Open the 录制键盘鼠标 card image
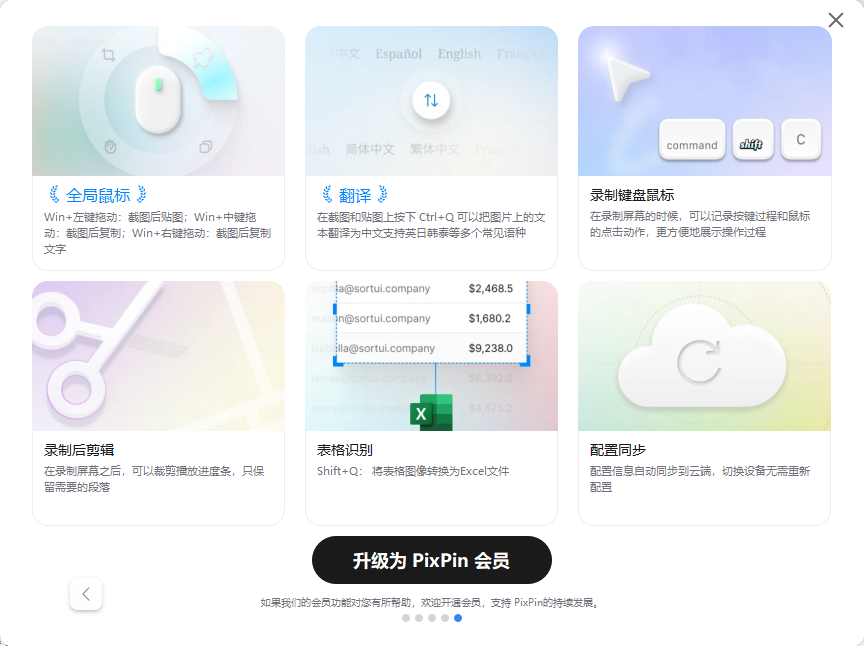The height and width of the screenshot is (646, 864). point(705,101)
